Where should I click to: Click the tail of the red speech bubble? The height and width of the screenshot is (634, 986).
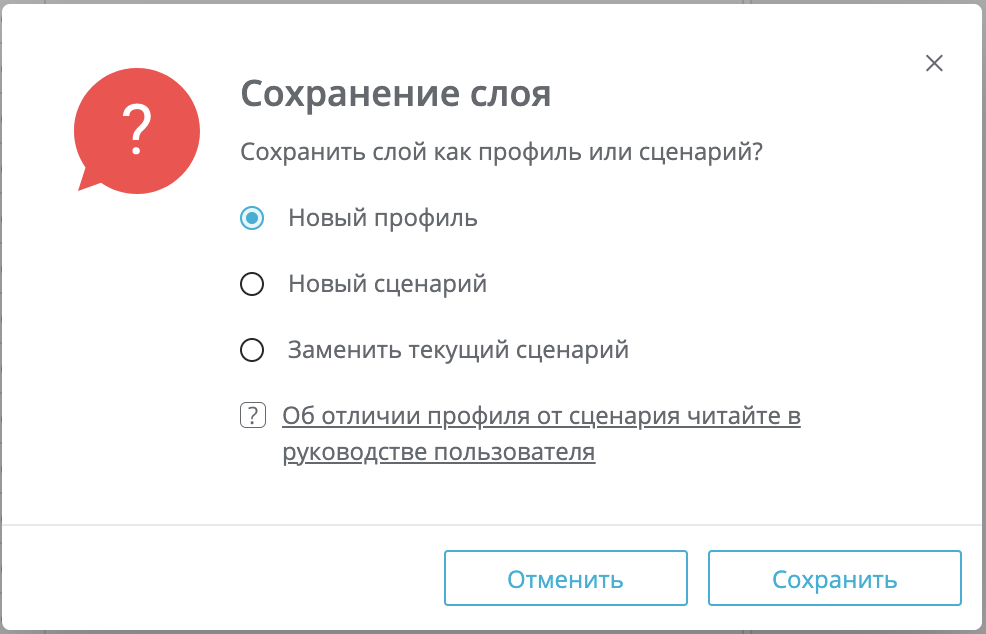coord(88,179)
